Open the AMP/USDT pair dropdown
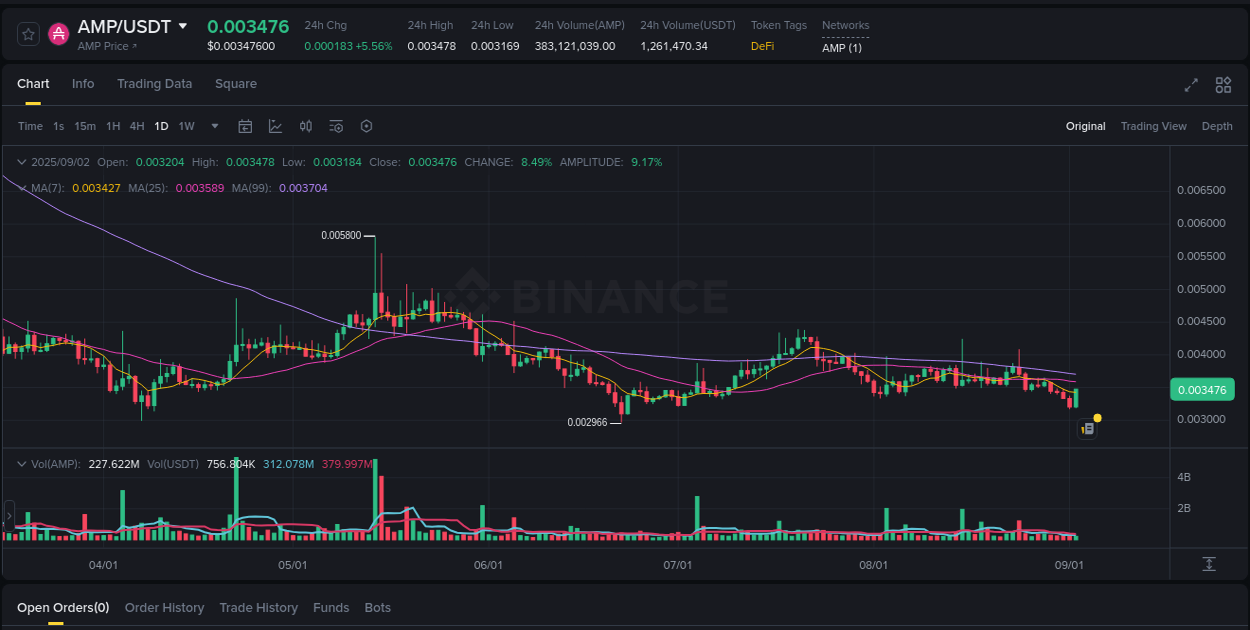This screenshot has width=1250, height=630. pos(183,27)
